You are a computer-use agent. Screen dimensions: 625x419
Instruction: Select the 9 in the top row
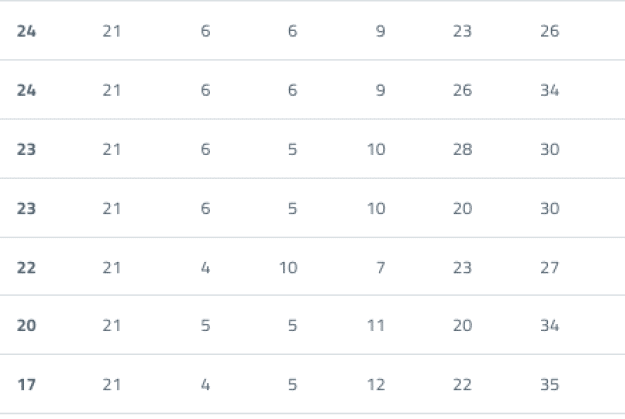[x=380, y=32]
